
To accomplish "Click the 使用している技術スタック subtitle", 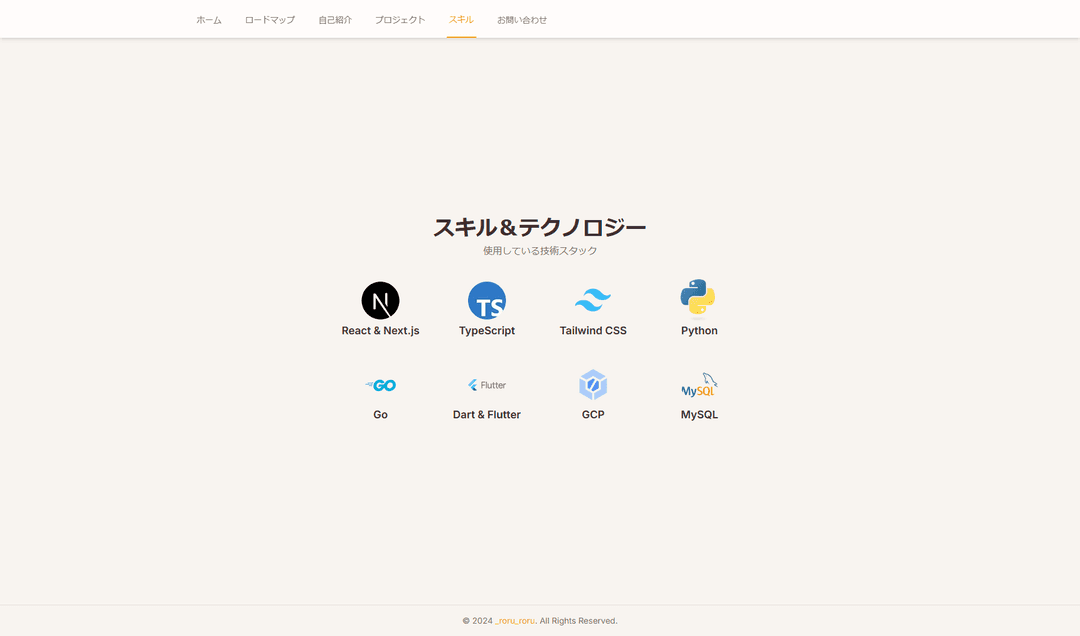I will (x=540, y=251).
